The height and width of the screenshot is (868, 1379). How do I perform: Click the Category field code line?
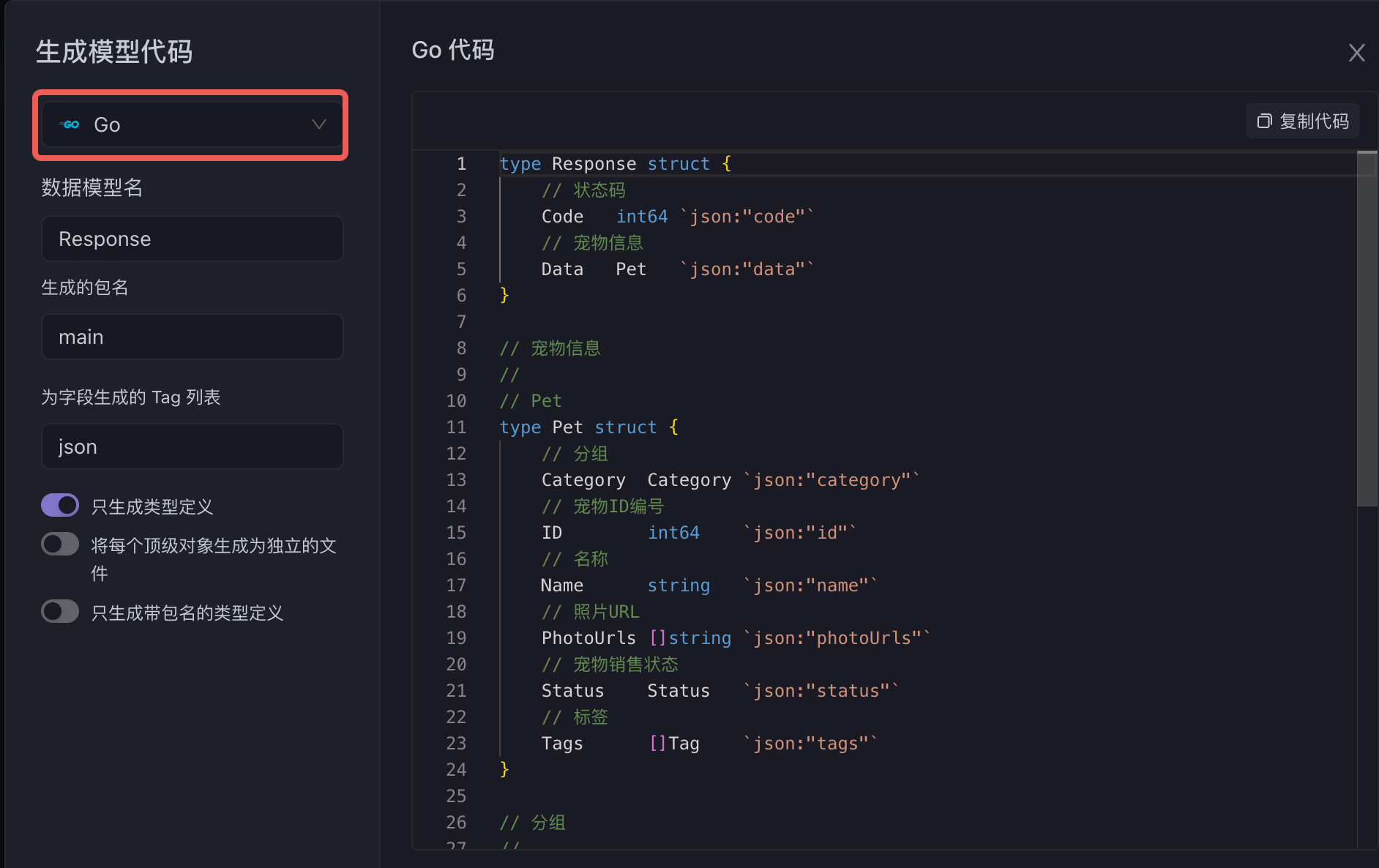[x=730, y=480]
